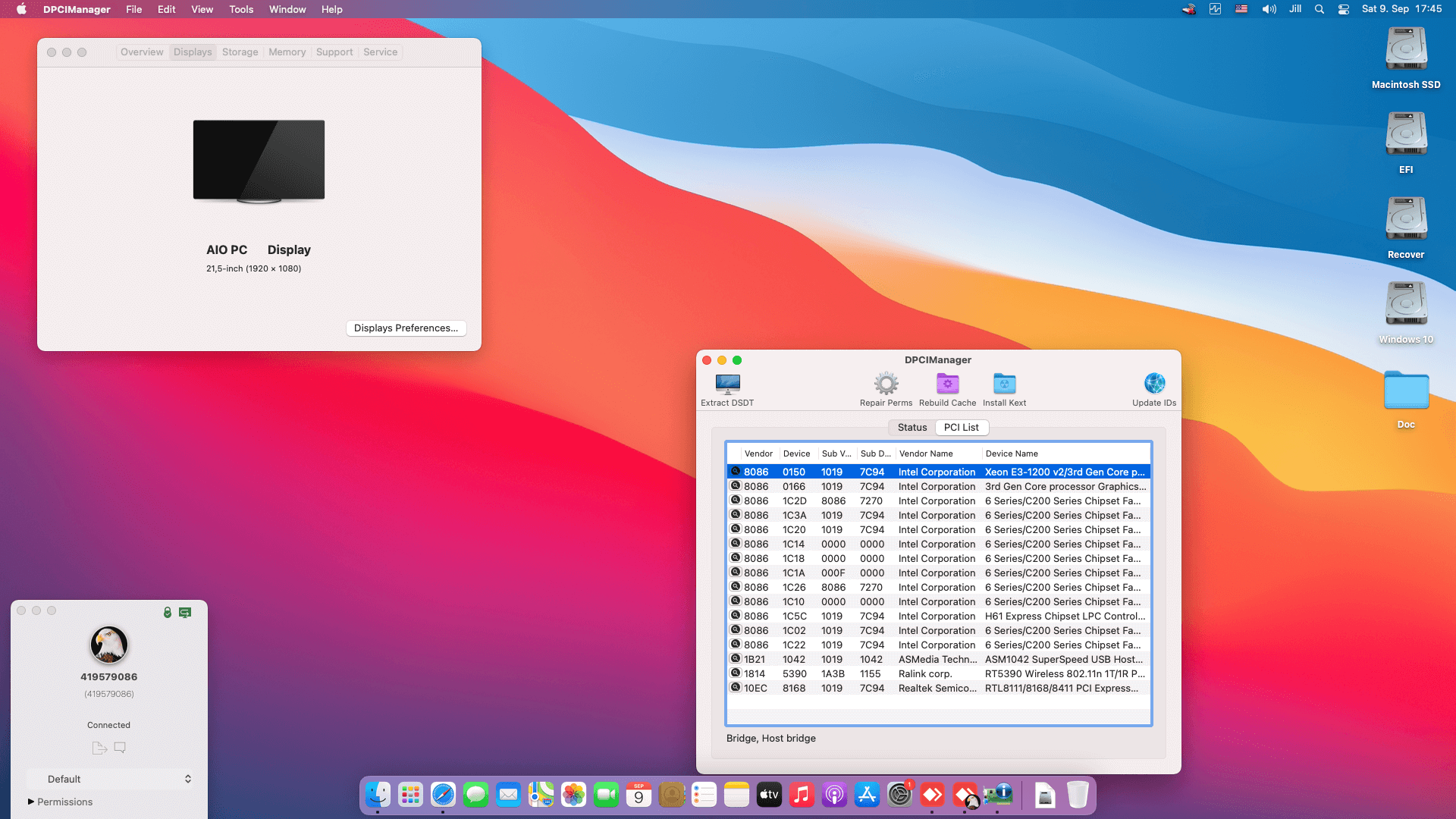Open Finder from the Dock
The width and height of the screenshot is (1456, 819).
coord(378,795)
